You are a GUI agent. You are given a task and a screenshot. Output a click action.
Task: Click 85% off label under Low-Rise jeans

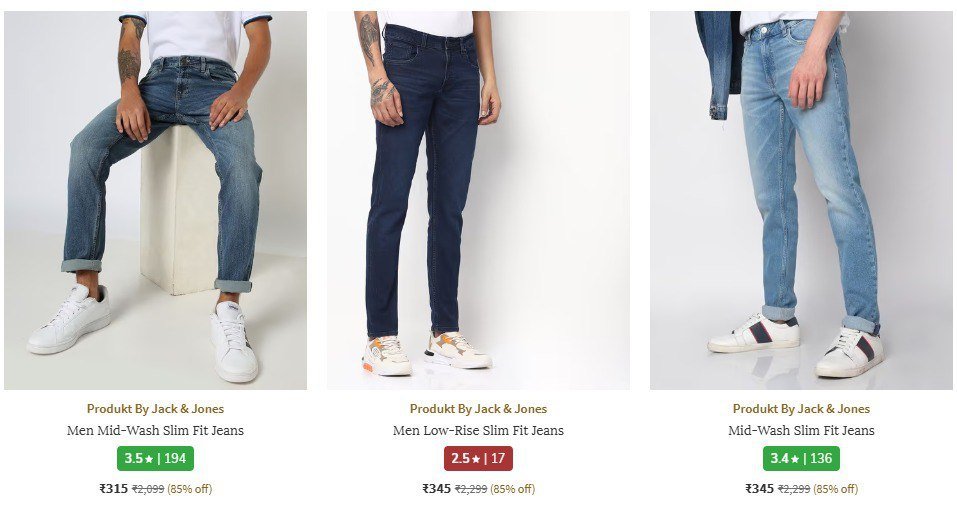pyautogui.click(x=512, y=489)
